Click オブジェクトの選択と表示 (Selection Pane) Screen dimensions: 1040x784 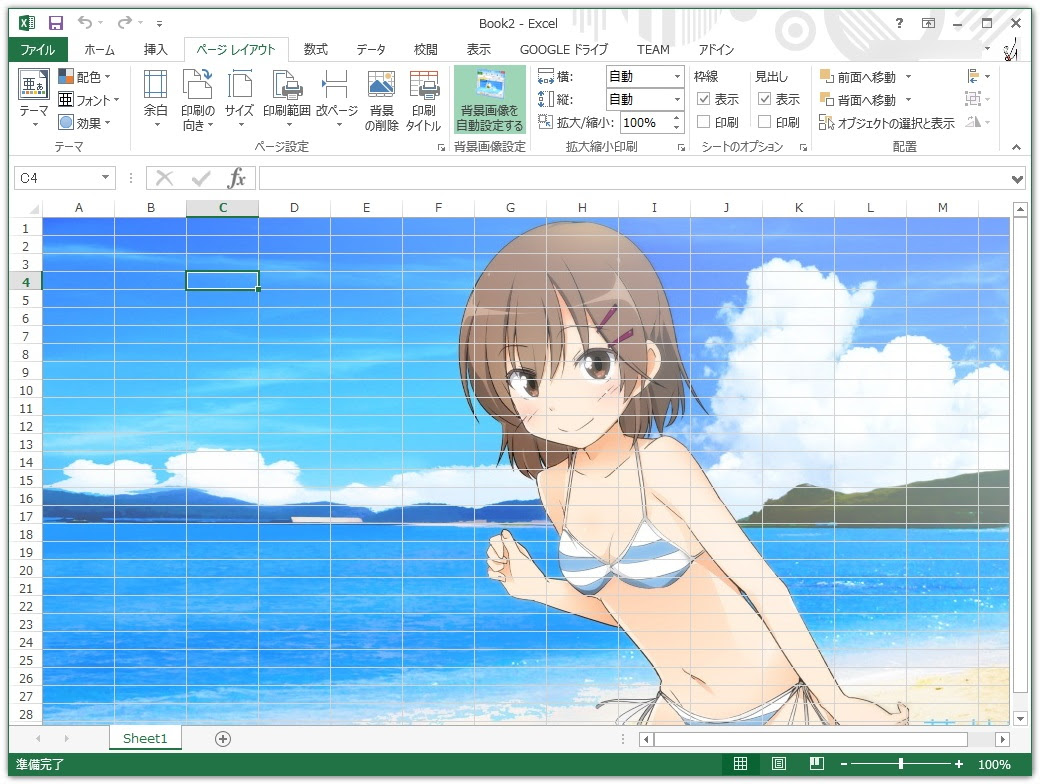click(887, 123)
